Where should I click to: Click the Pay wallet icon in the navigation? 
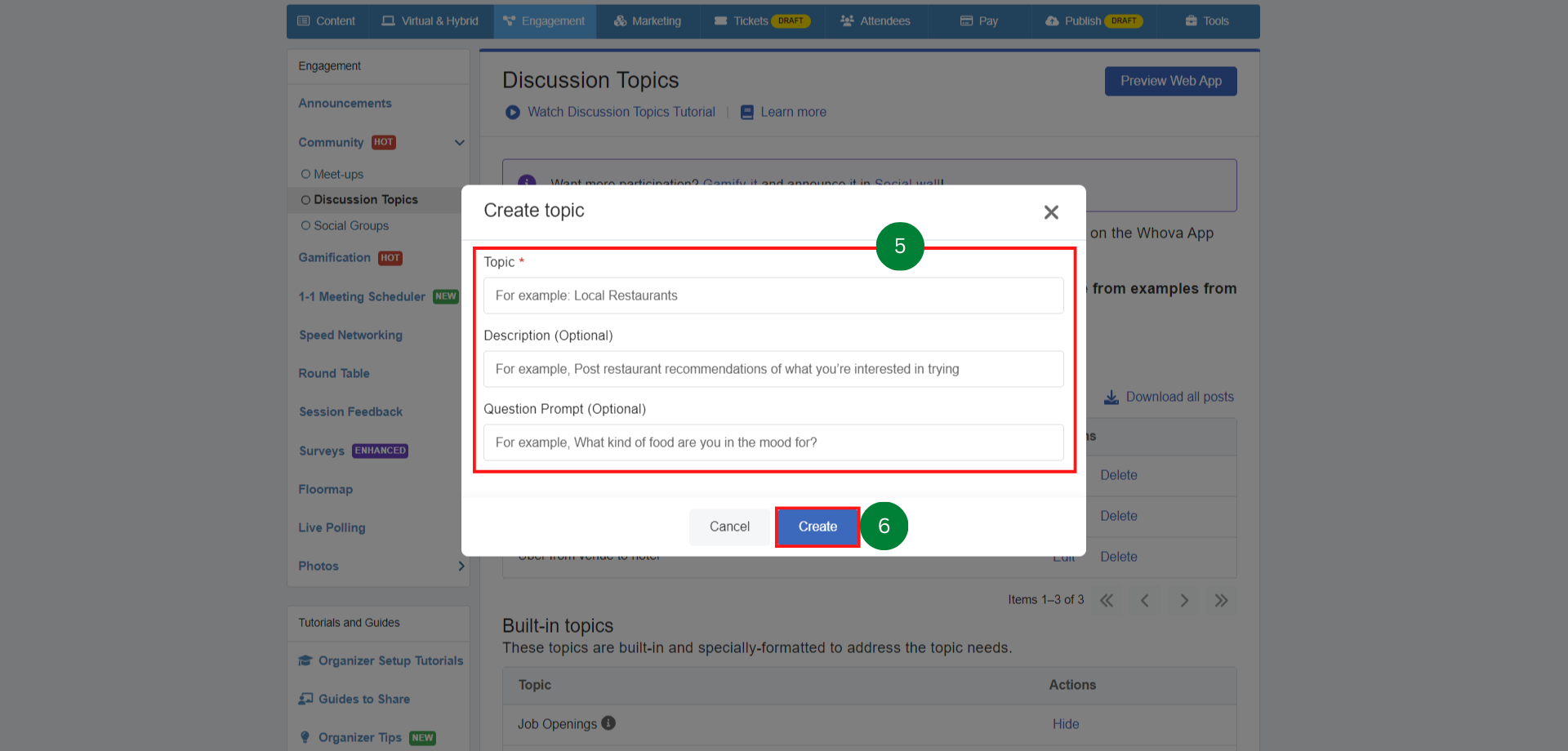coord(964,21)
